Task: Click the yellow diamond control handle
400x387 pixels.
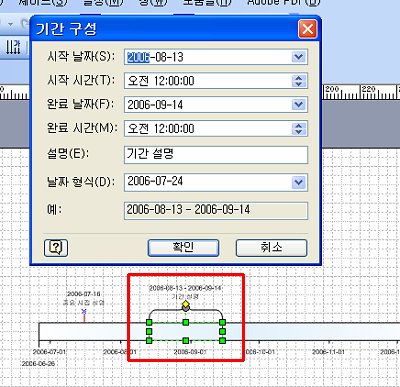Action: pyautogui.click(x=186, y=304)
